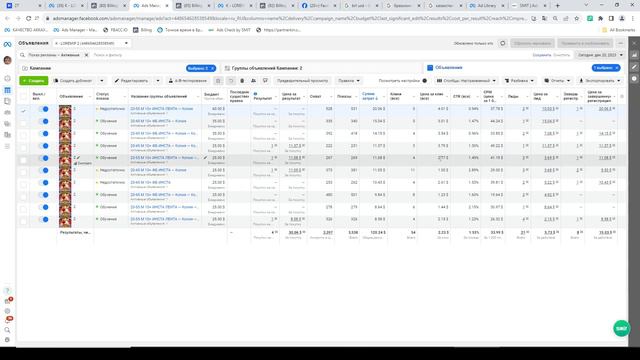Screen dimensions: 640x360
Task: Expand the Create duplicate dropdown arrow
Action: (x=102, y=81)
